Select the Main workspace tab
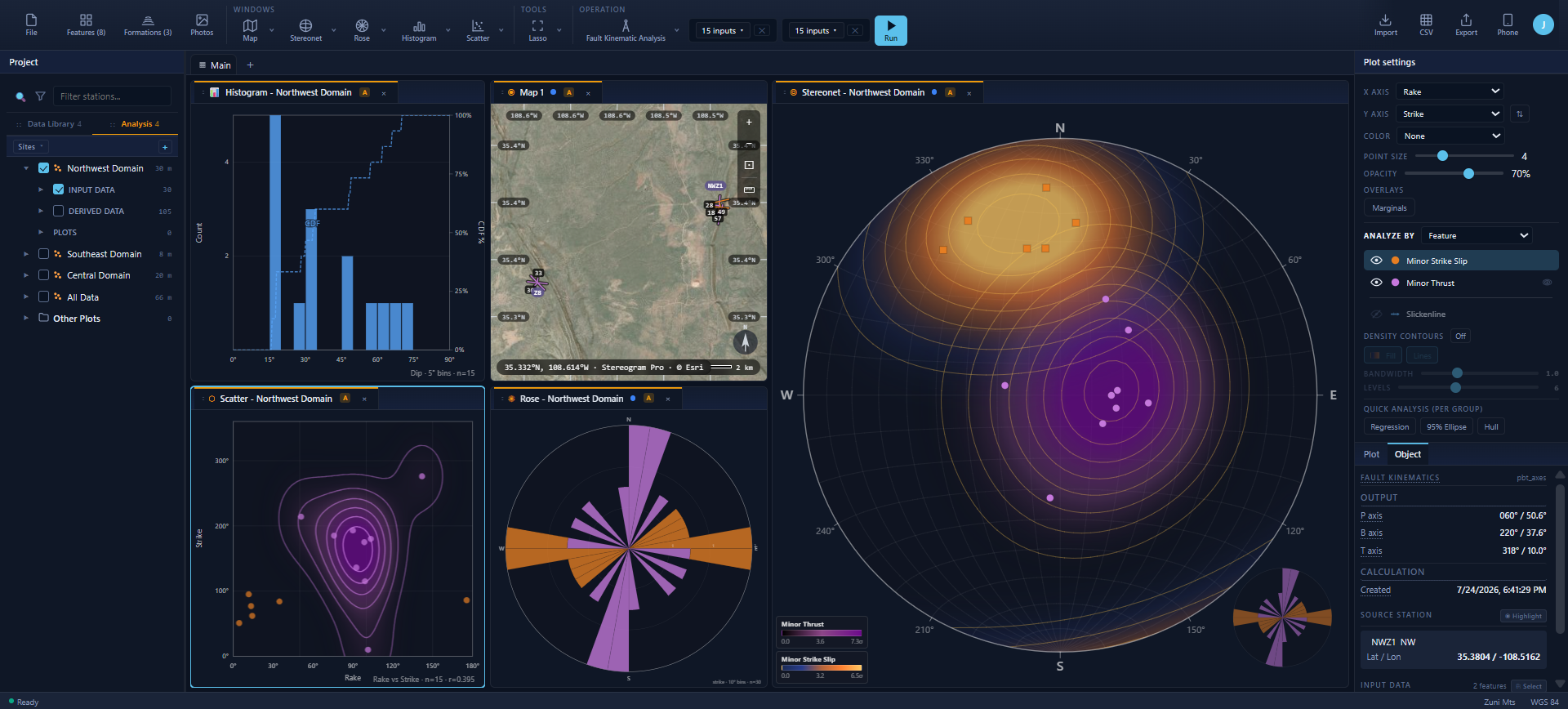Screen dimensions: 1568x709 click(x=214, y=65)
